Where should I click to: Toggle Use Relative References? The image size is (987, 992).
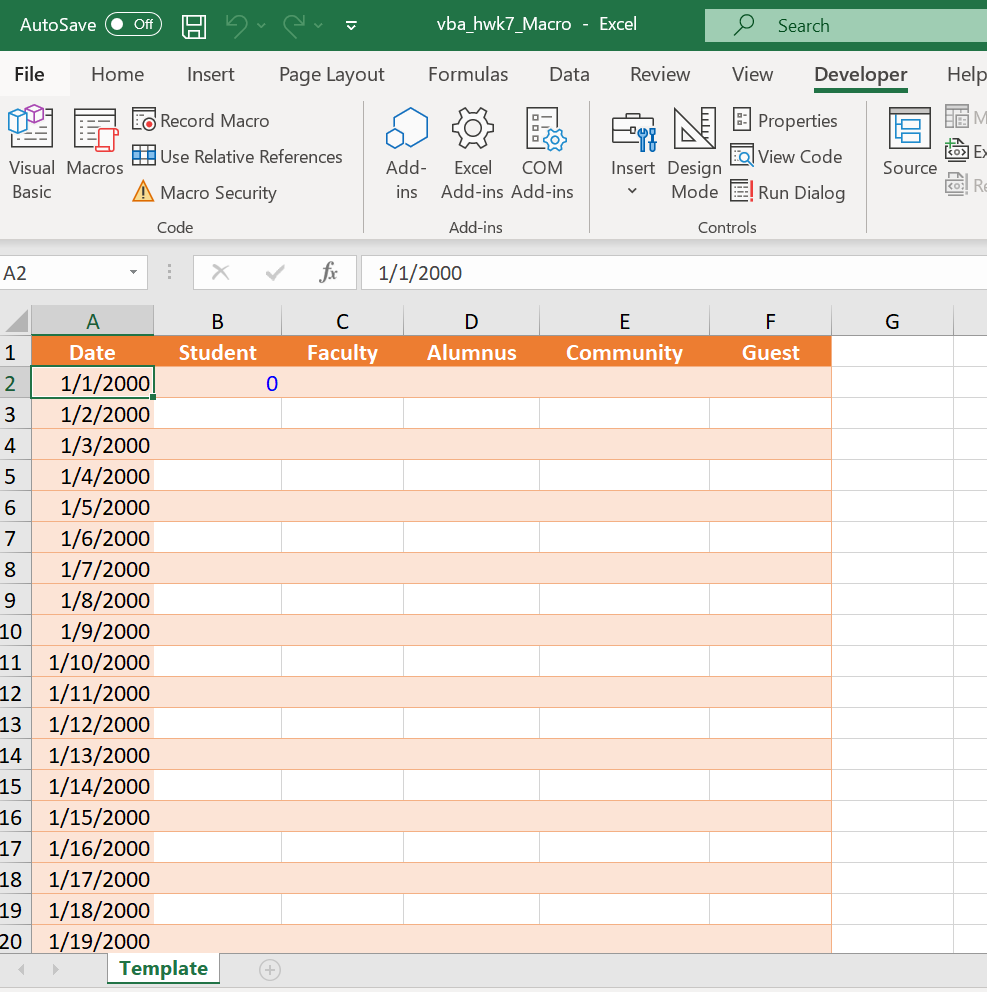coord(238,157)
